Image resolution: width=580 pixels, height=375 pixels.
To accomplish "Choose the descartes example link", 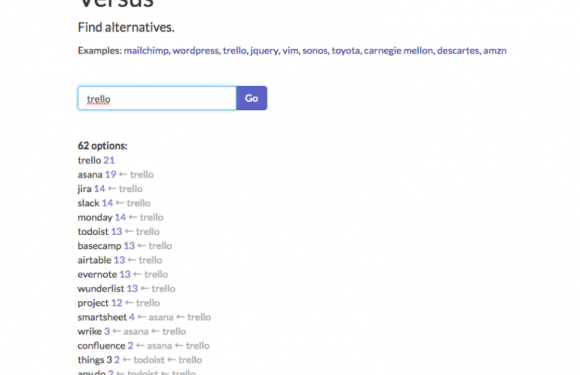I will 458,51.
